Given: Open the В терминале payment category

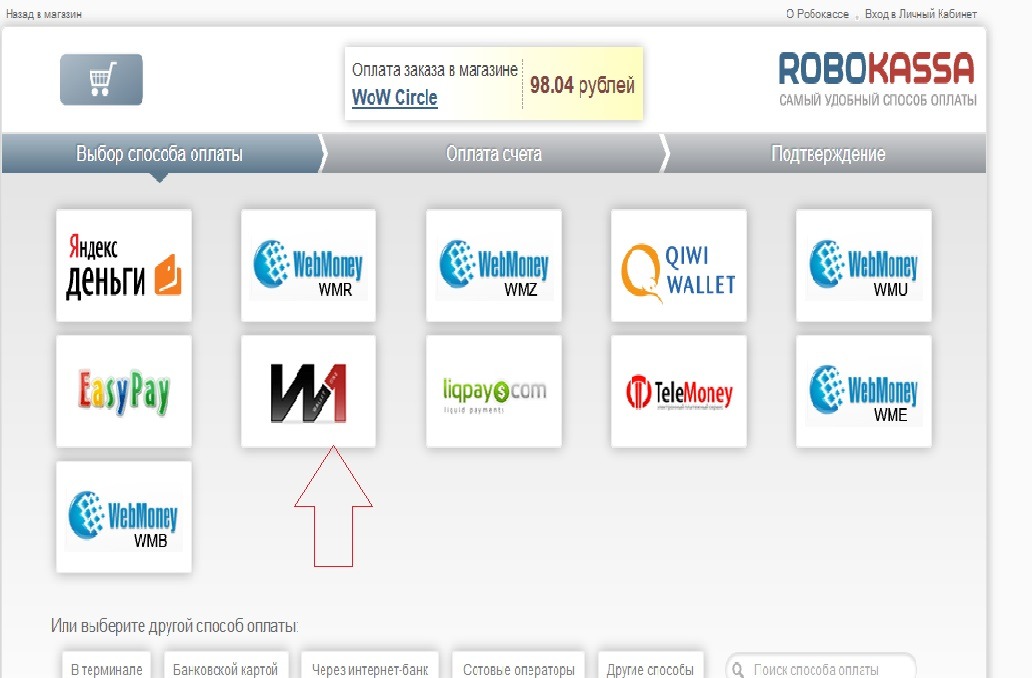Looking at the screenshot, I should coord(107,667).
